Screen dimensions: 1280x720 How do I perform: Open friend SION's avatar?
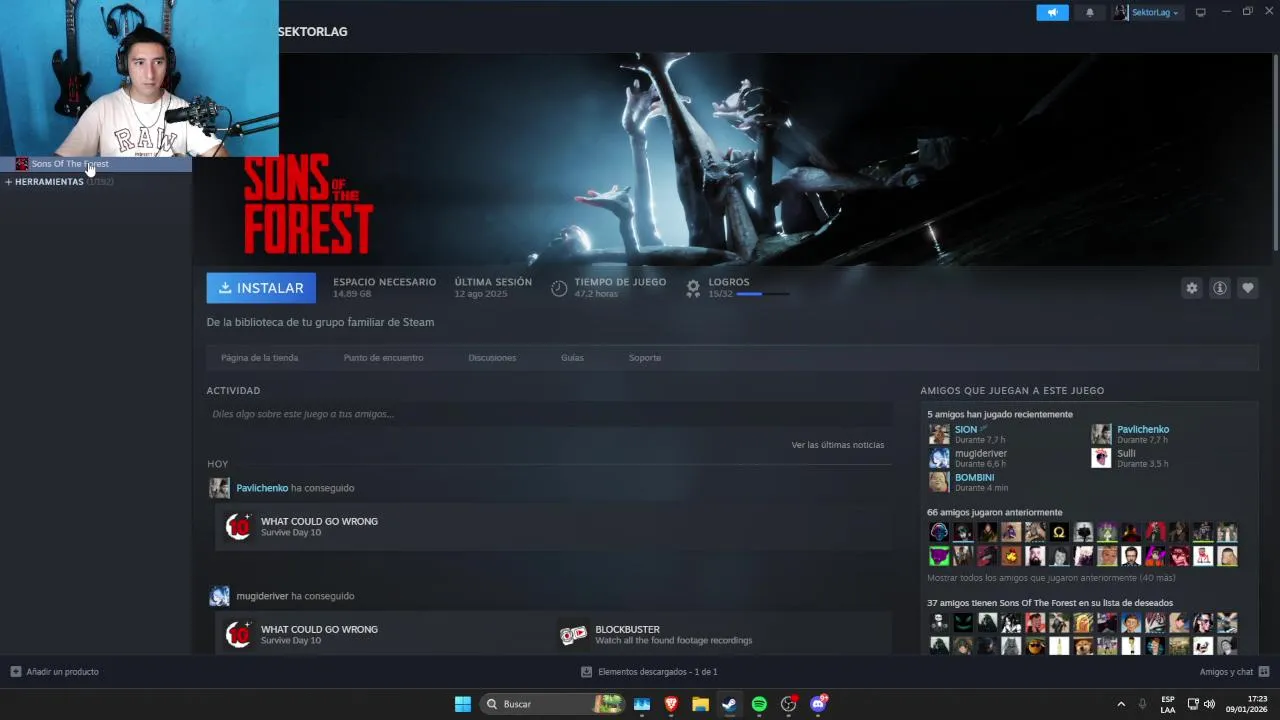pos(939,434)
